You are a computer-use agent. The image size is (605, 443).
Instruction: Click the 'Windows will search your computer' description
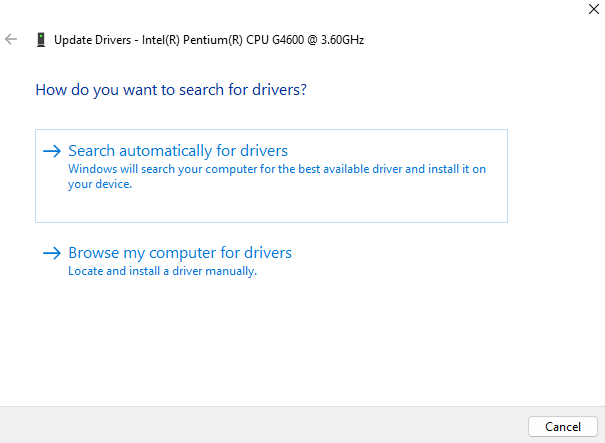[277, 176]
